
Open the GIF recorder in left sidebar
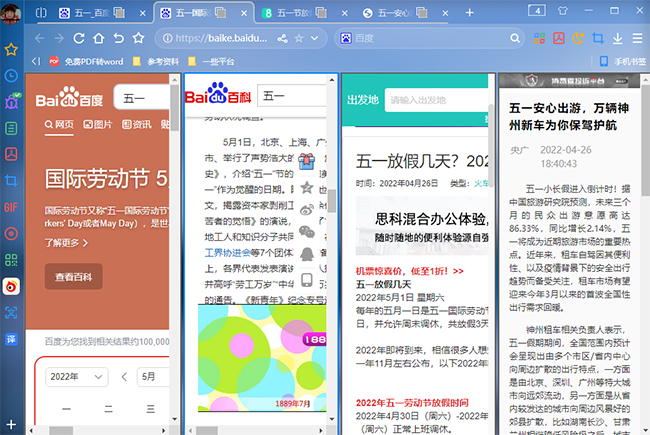point(11,206)
